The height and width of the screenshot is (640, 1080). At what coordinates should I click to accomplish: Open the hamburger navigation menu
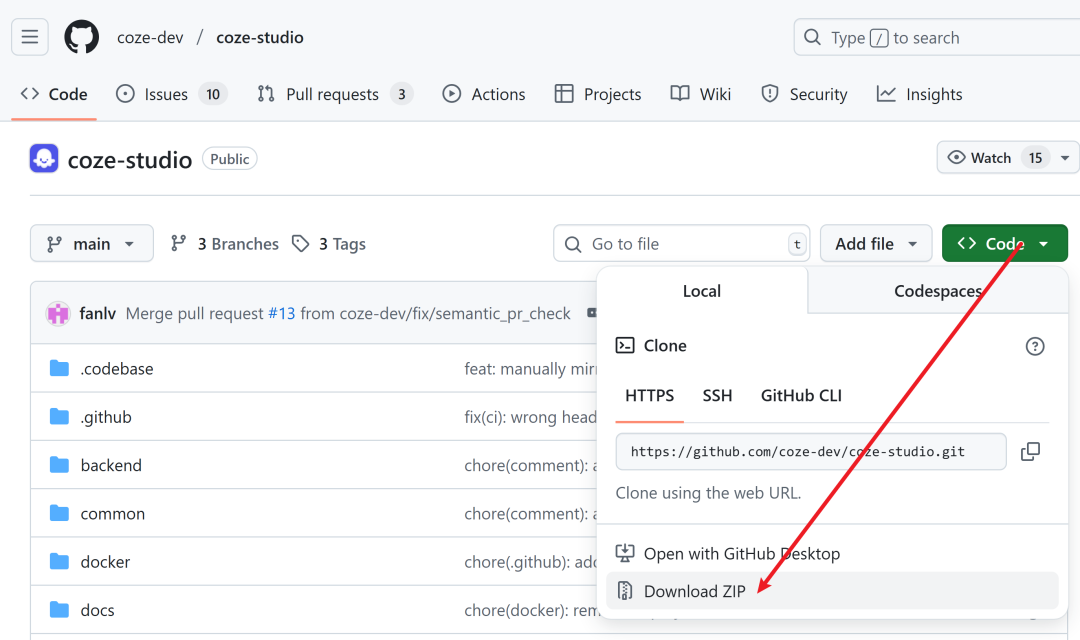coord(30,37)
